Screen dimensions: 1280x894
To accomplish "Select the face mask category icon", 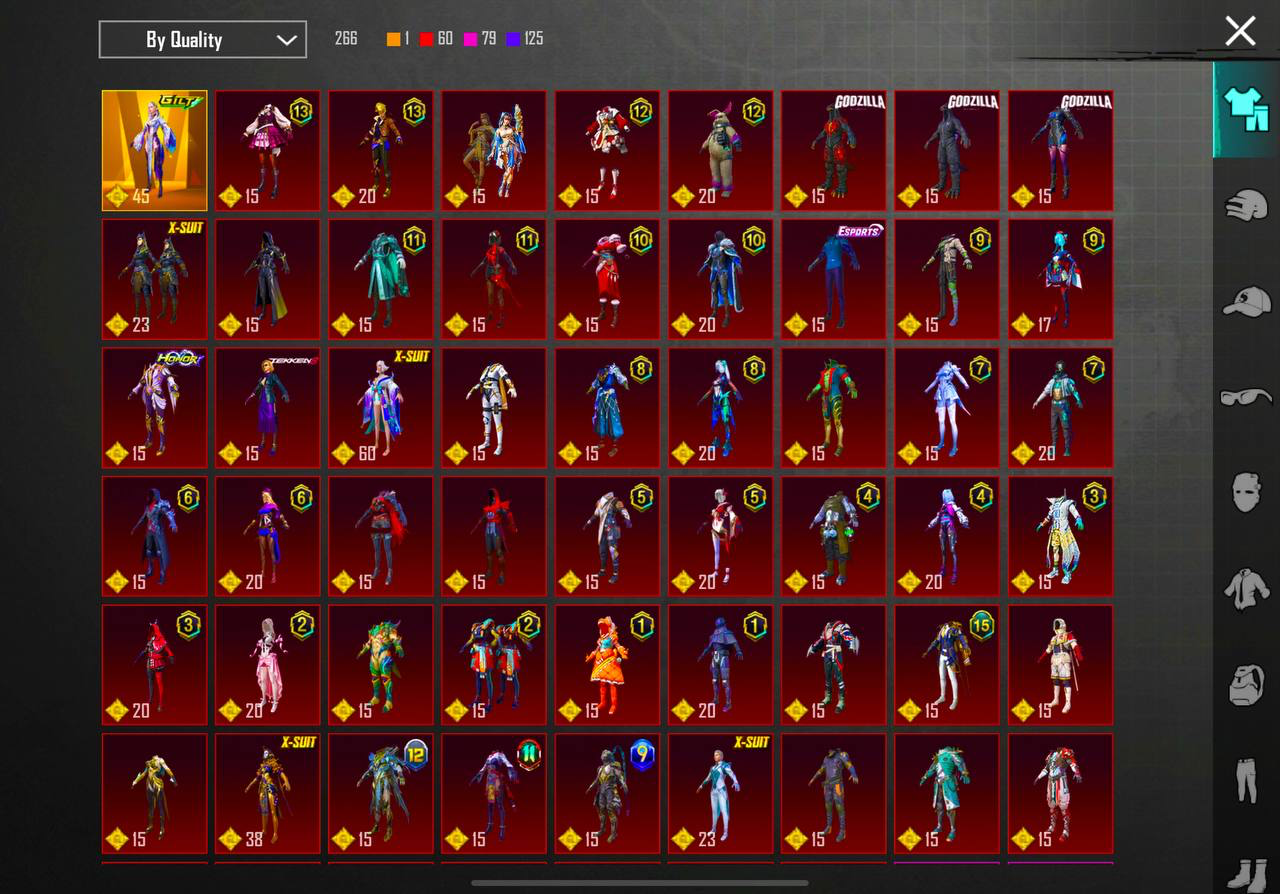I will point(1245,493).
